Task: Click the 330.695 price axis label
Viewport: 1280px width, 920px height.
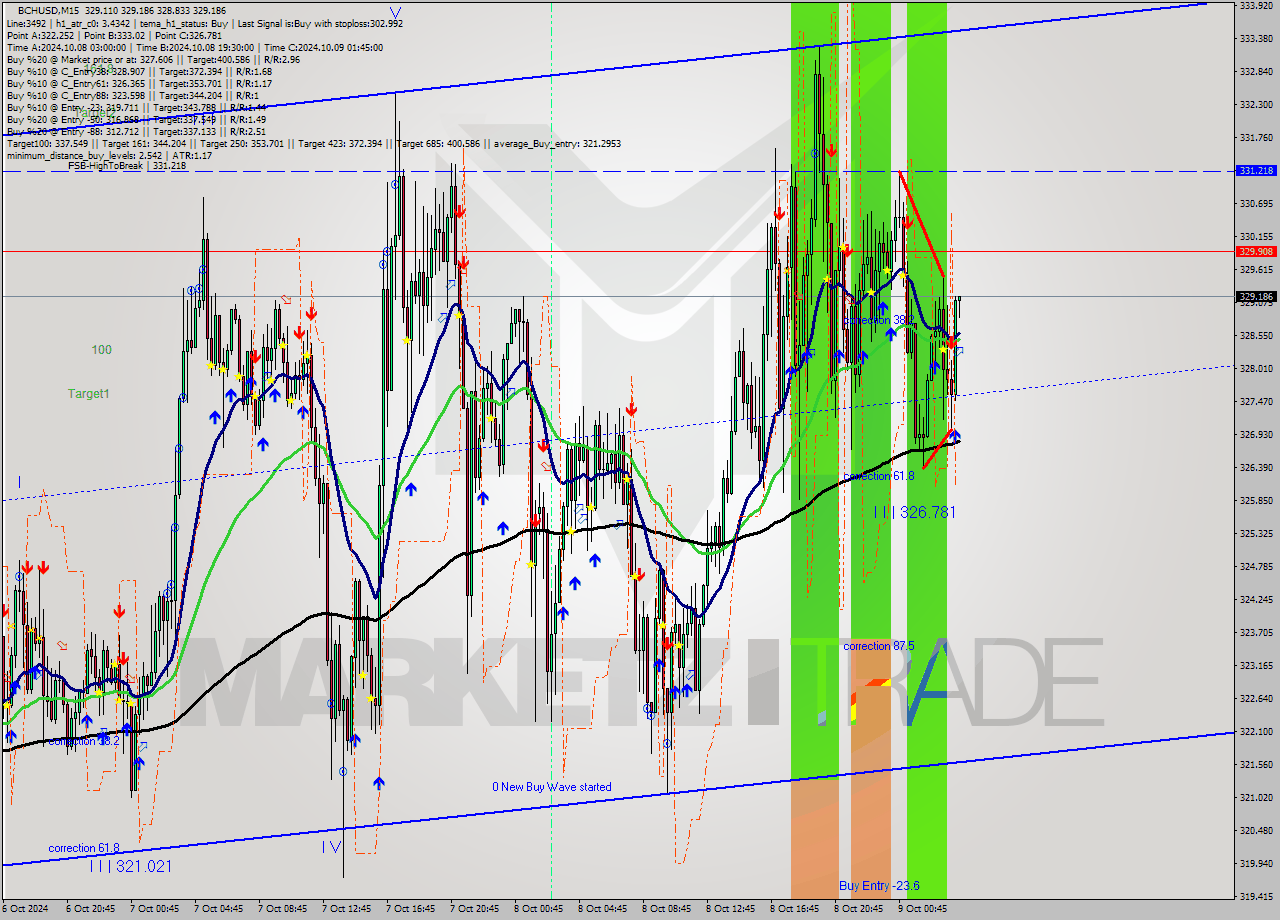Action: (1256, 203)
